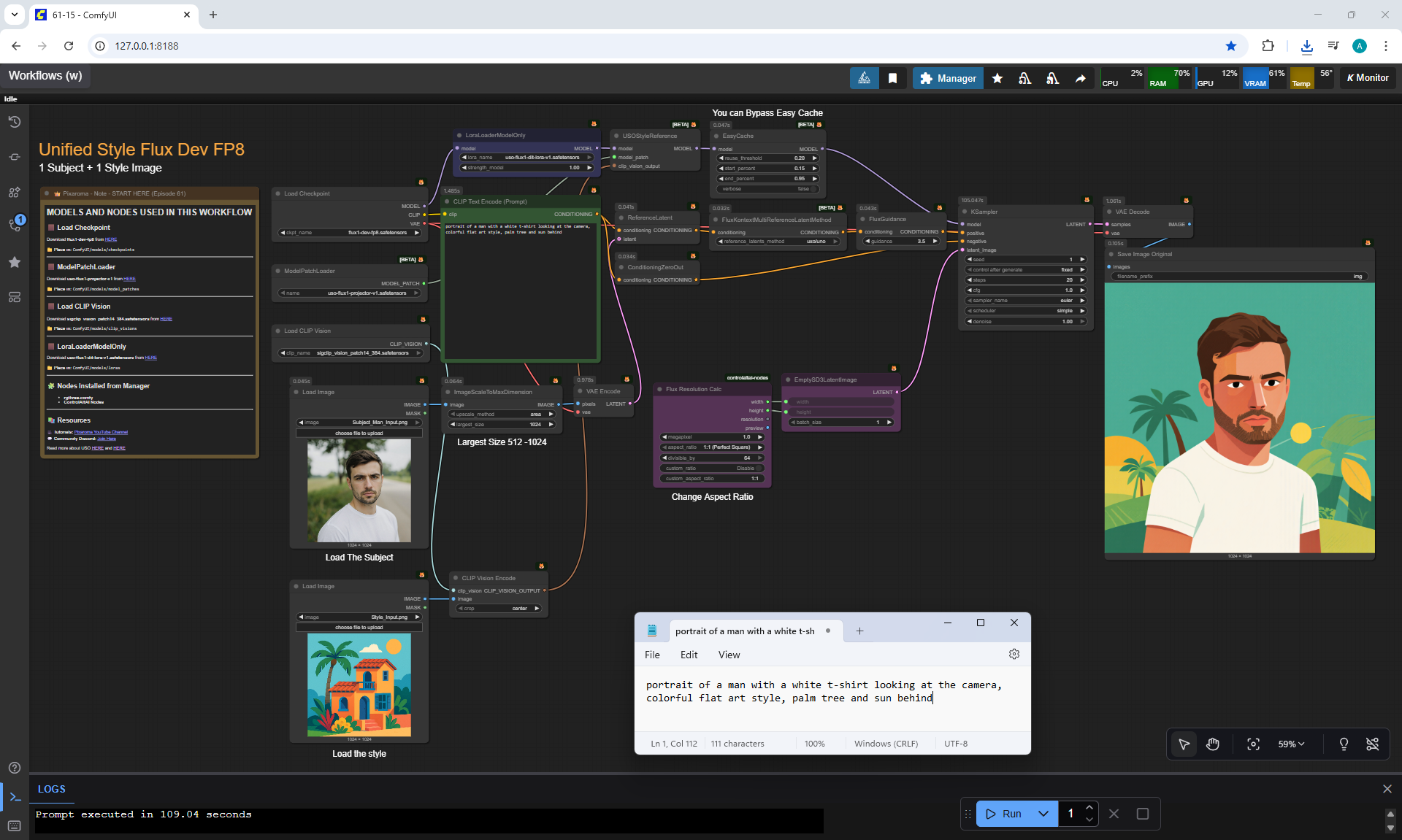The height and width of the screenshot is (840, 1402).
Task: Increase the batch count stepper
Action: pos(1089,808)
